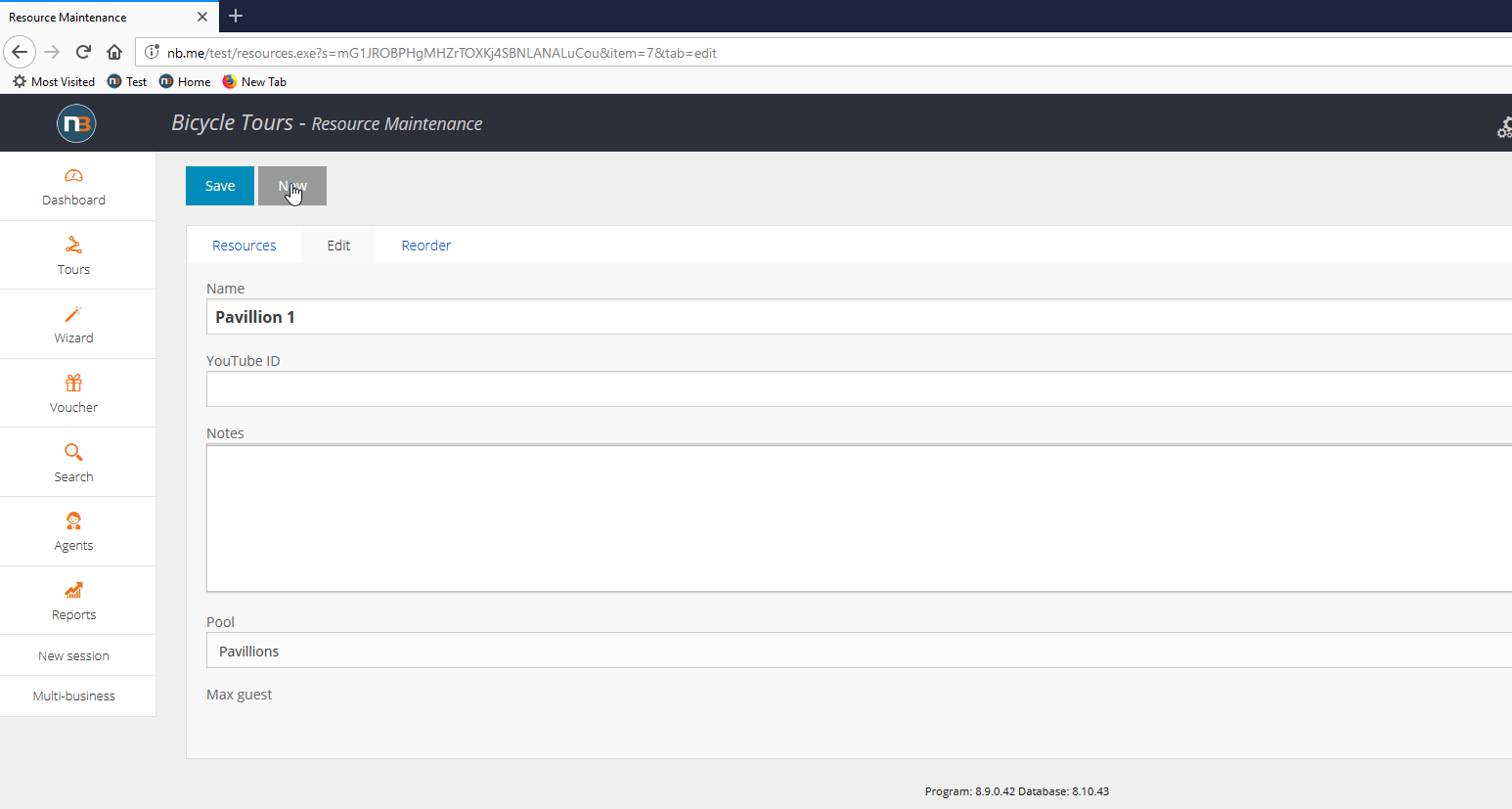Open the Pool dropdown showing Pavillions
The height and width of the screenshot is (809, 1512).
point(859,651)
